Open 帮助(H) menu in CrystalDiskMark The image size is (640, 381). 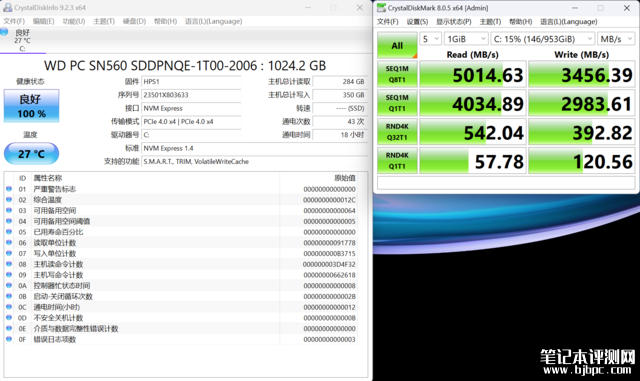(520, 22)
